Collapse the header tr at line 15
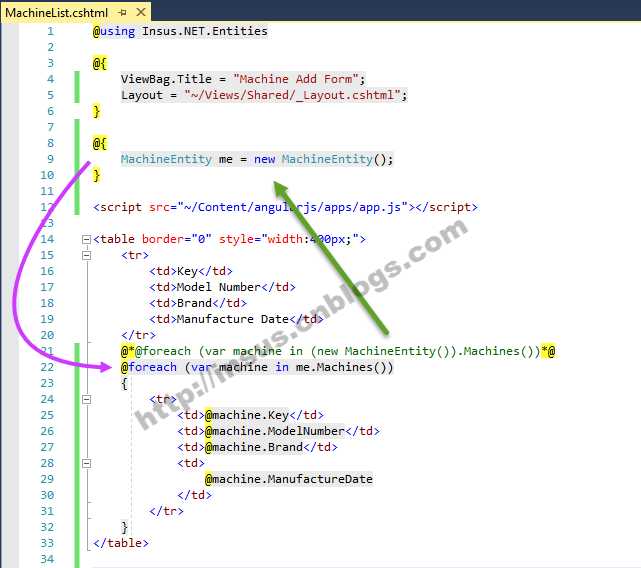641x568 pixels. (87, 255)
